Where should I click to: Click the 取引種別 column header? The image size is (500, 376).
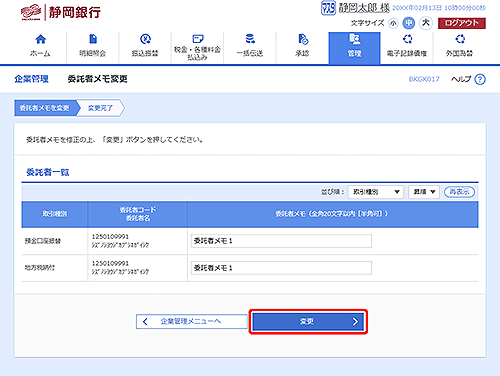click(55, 214)
